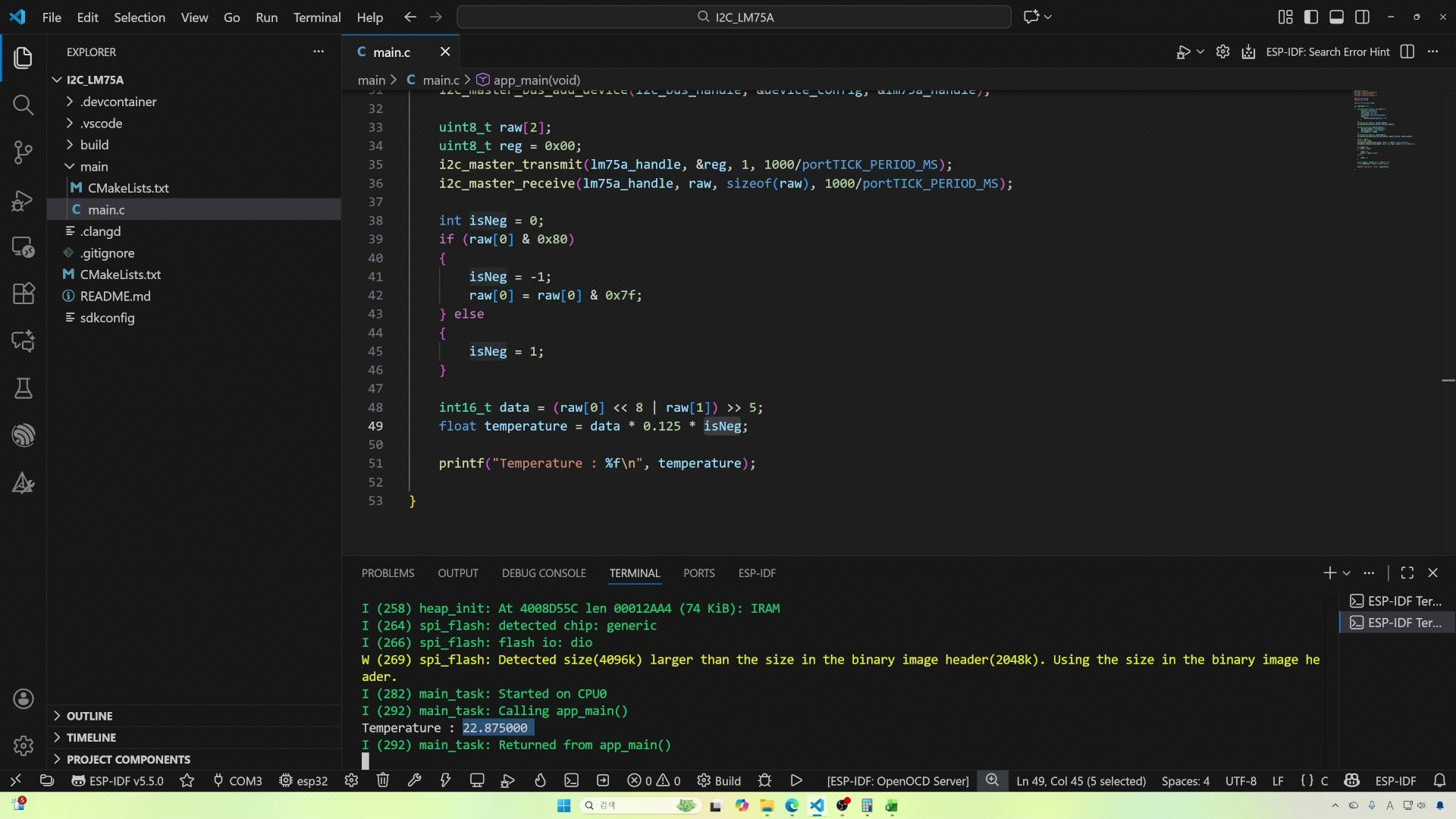Viewport: 1456px width, 819px height.
Task: Click the build project wrench icon
Action: tap(414, 780)
